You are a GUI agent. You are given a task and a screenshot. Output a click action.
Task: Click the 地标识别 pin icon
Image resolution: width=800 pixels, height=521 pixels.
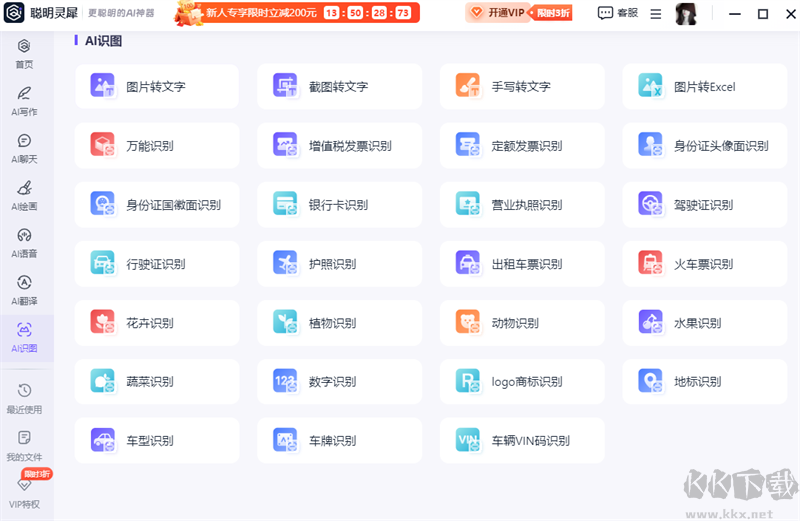(x=651, y=381)
